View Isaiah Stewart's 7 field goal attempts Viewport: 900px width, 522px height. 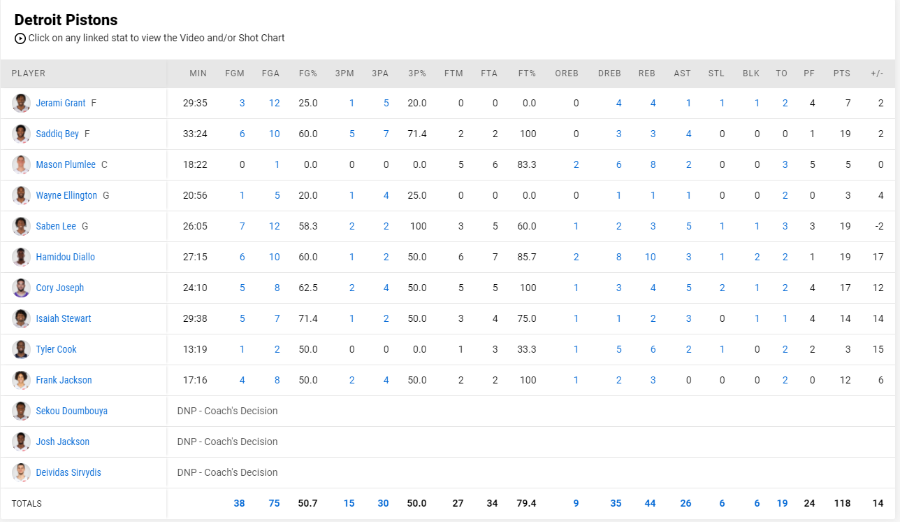pyautogui.click(x=277, y=319)
